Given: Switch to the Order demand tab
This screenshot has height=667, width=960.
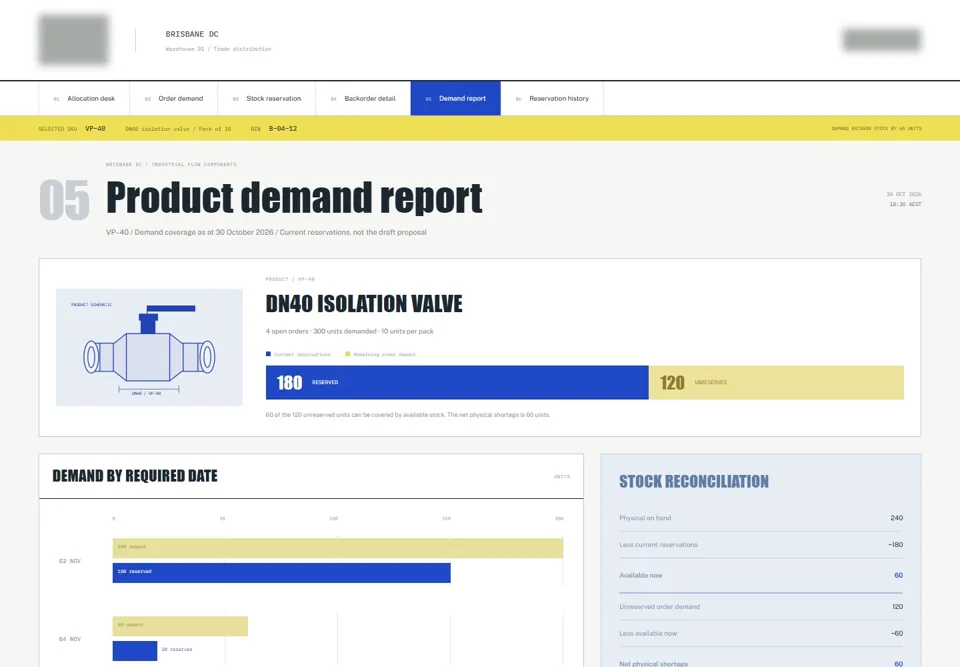Looking at the screenshot, I should click(x=173, y=99).
